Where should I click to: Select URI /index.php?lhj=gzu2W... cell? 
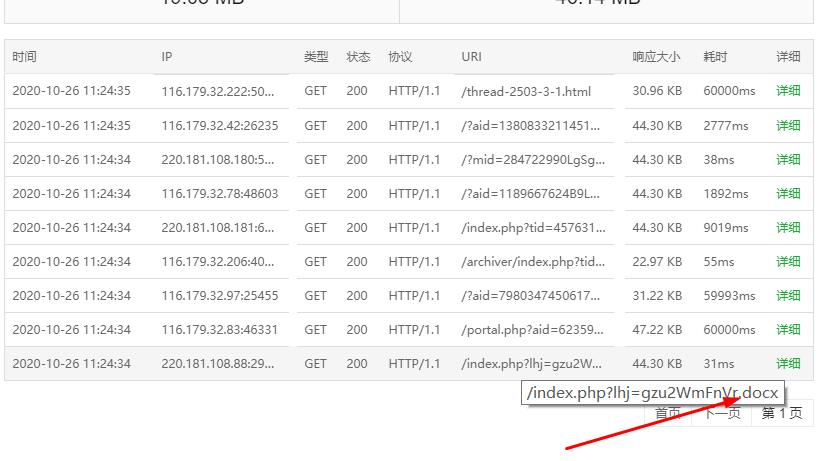[x=531, y=364]
